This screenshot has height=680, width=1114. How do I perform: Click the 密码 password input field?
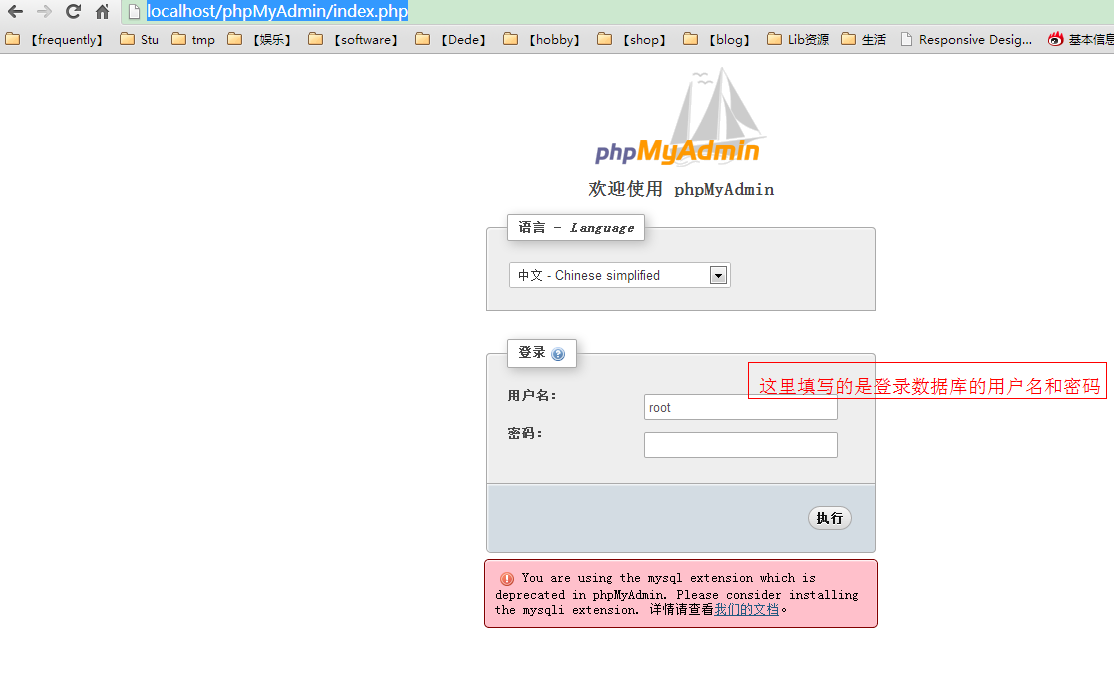pos(741,445)
